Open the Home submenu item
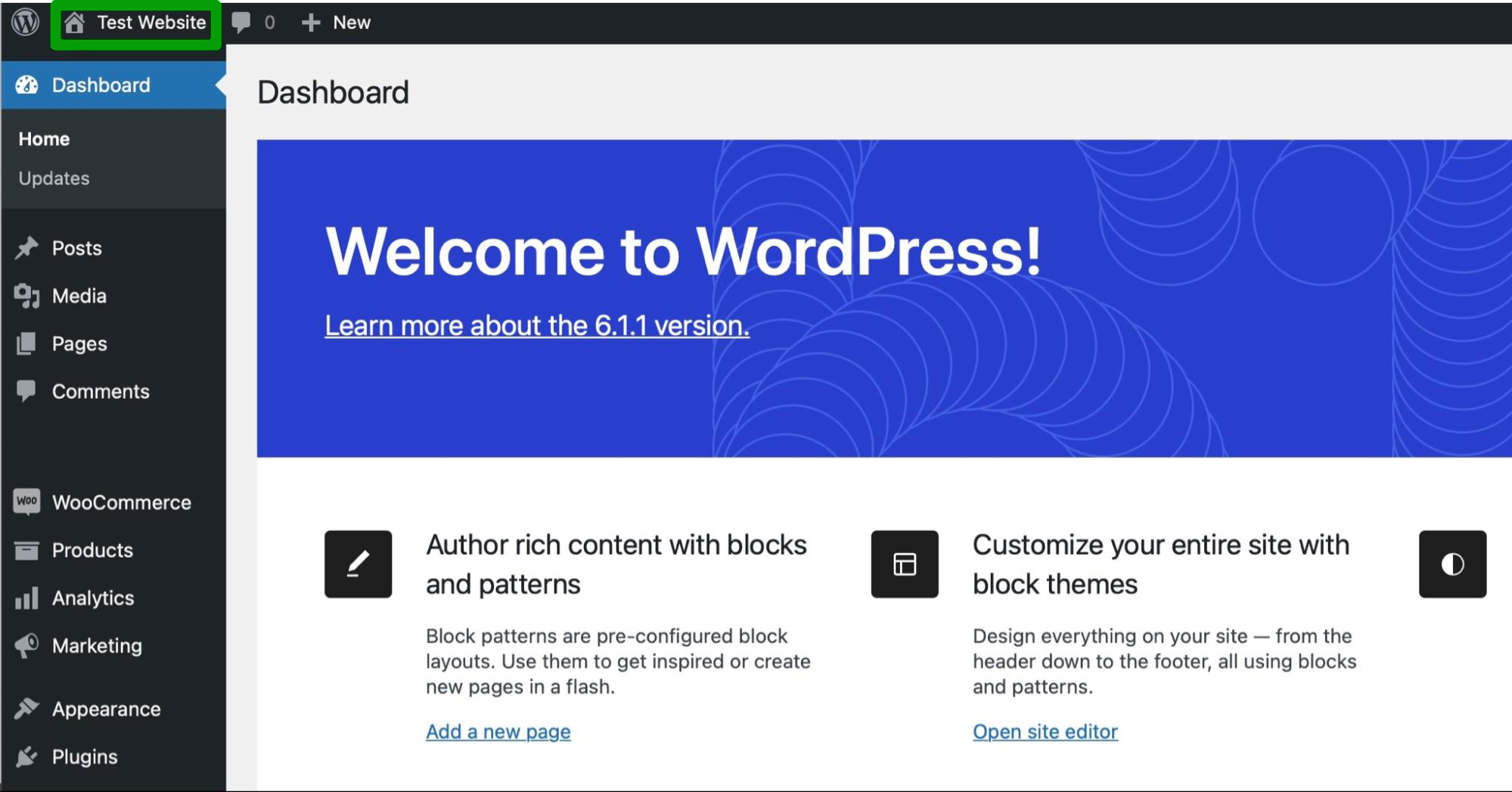This screenshot has height=792, width=1512. click(44, 139)
